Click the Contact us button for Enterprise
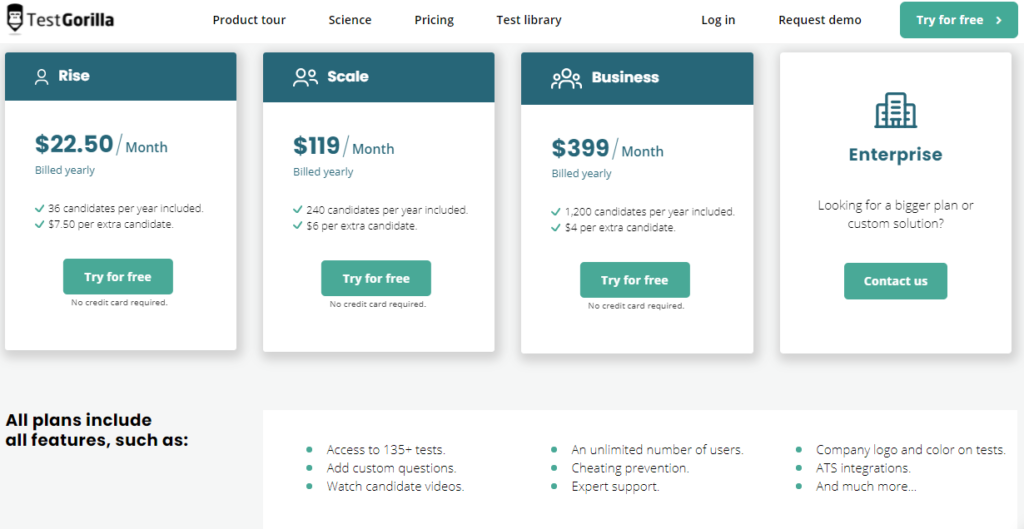The image size is (1024, 529). pyautogui.click(x=895, y=281)
